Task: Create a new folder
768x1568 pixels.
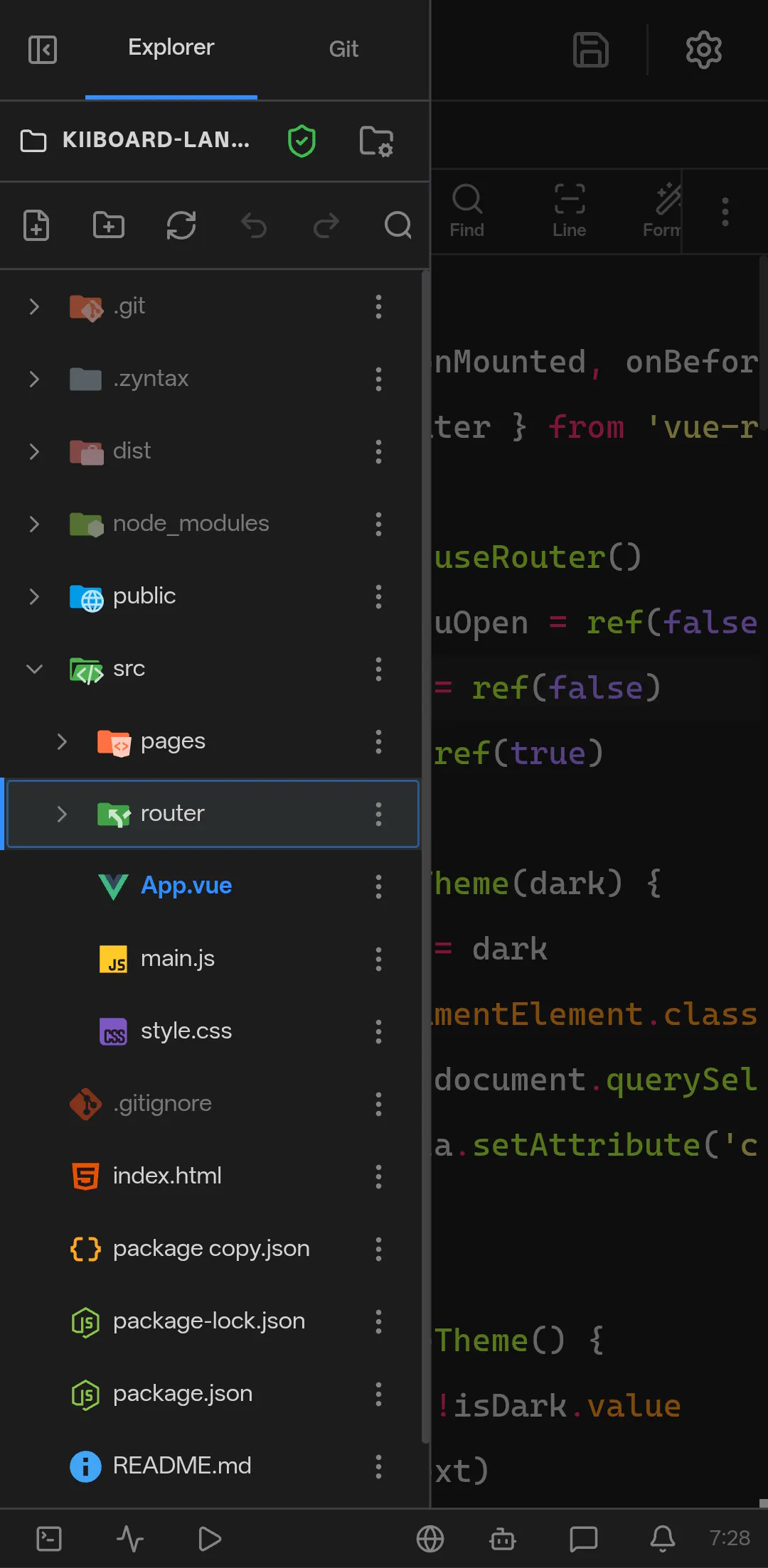Action: click(x=109, y=225)
